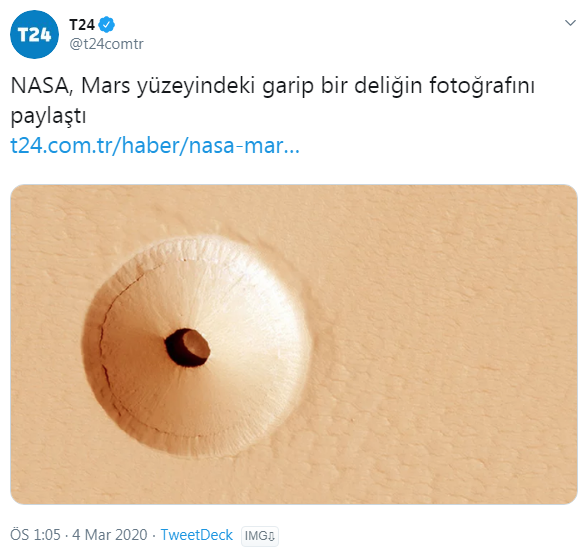Click the dark hole in Mars photo
585x558 pixels.
187,348
